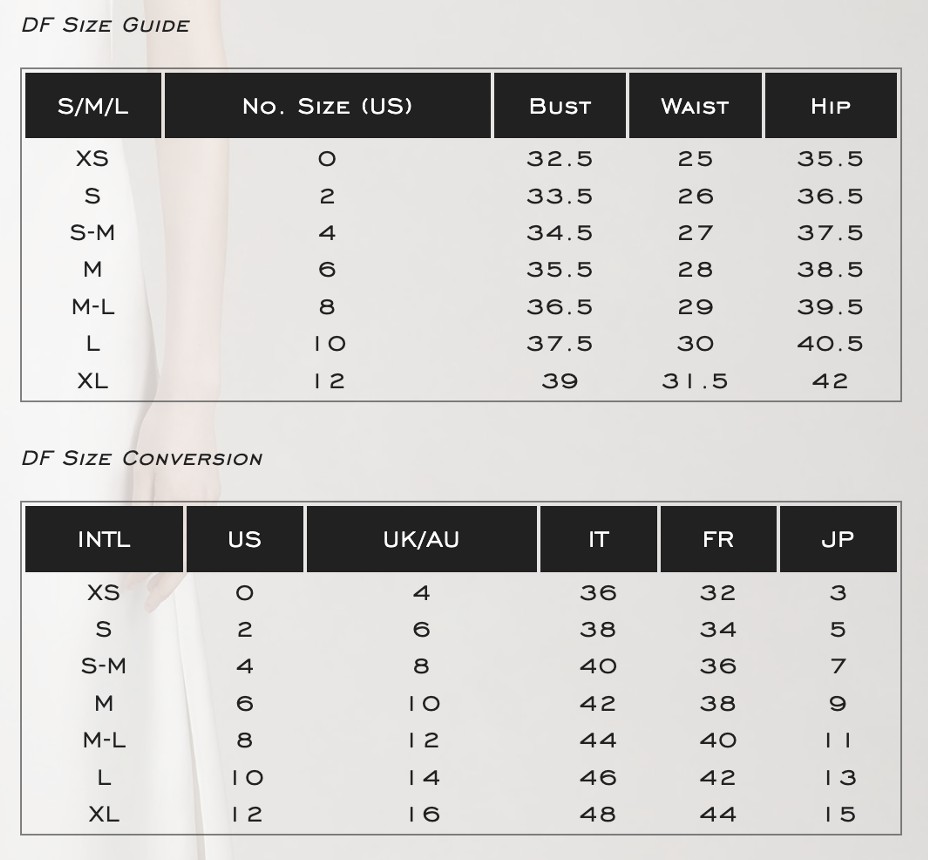Select the No. Size (US) header
Screen dimensions: 928x860
pos(327,105)
